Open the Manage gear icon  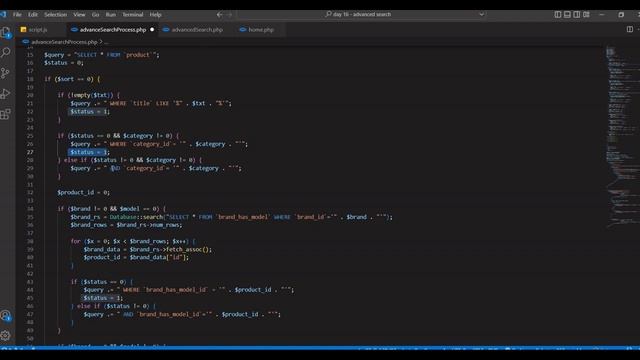pyautogui.click(x=5, y=336)
